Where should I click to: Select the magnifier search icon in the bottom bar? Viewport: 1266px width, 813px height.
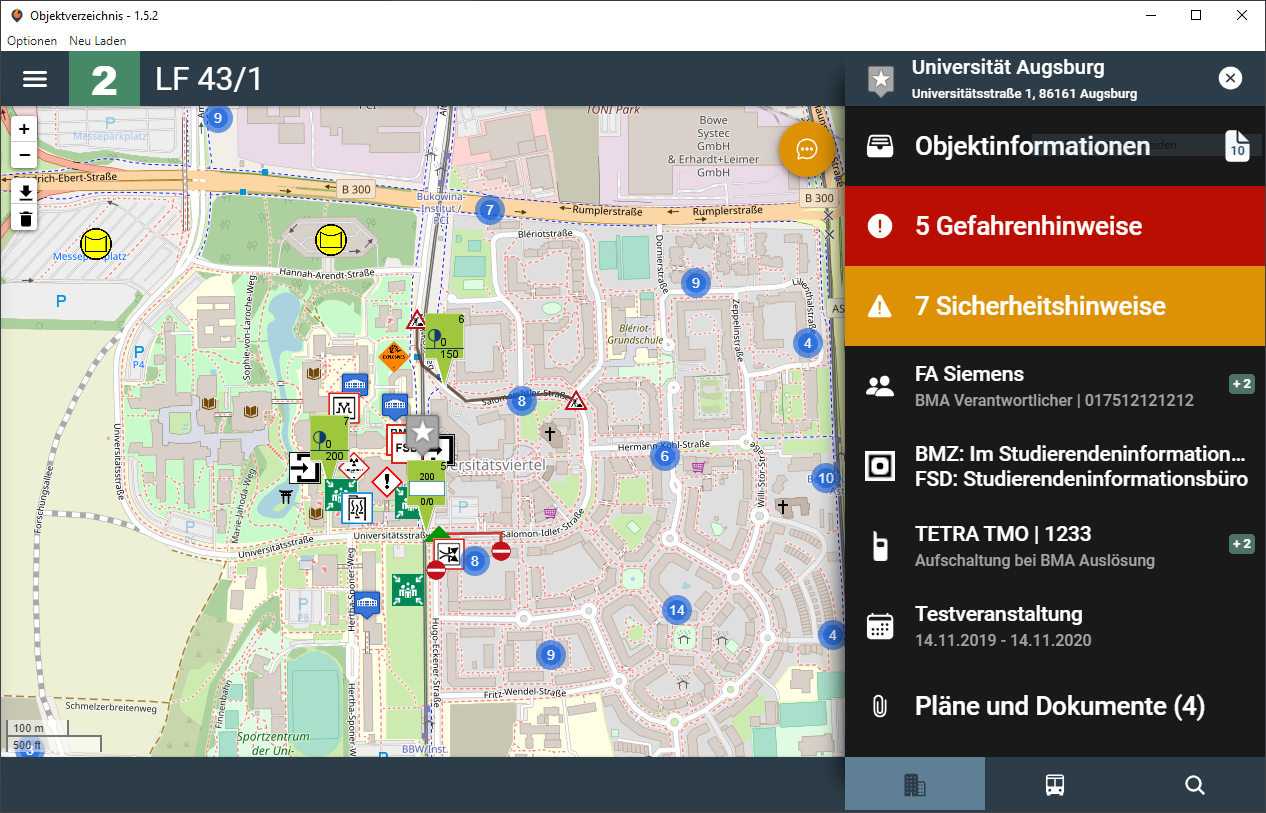[1194, 785]
